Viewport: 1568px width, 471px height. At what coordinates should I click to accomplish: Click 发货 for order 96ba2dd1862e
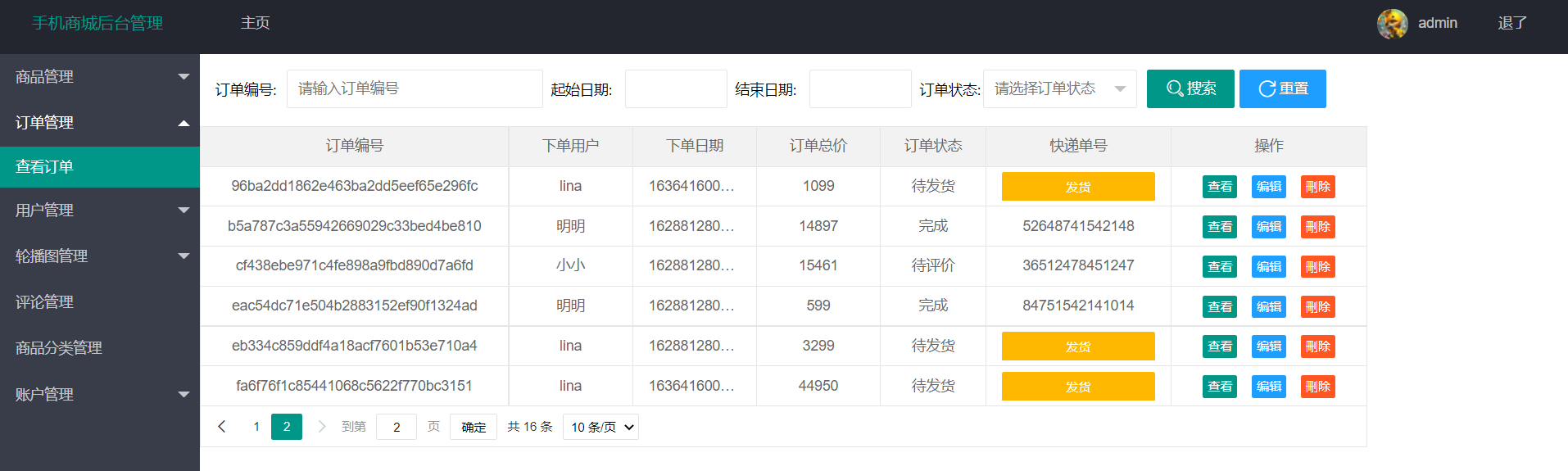(1078, 187)
